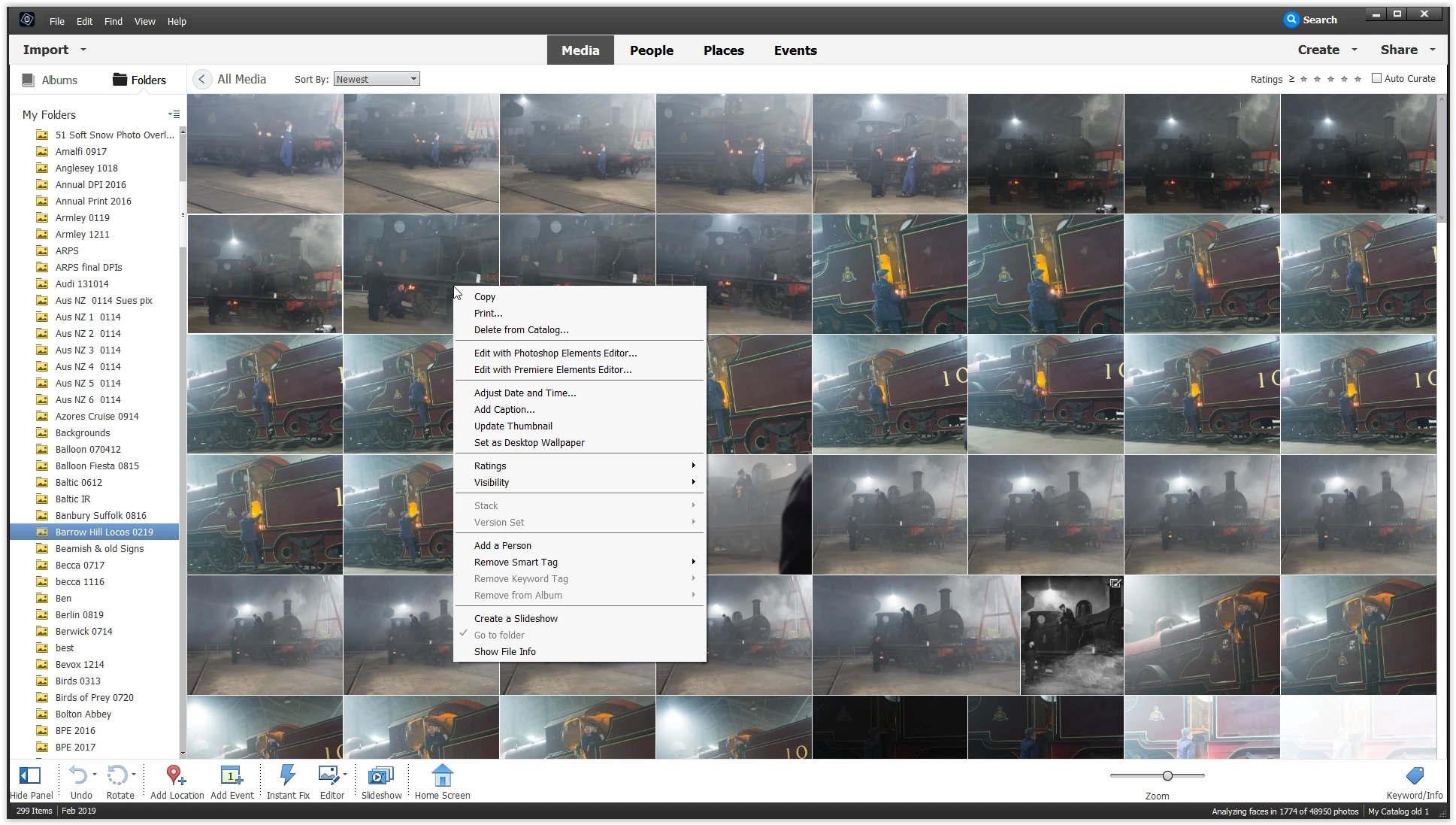Click the Rotate icon
Viewport: 1456px width, 825px height.
pos(117,776)
